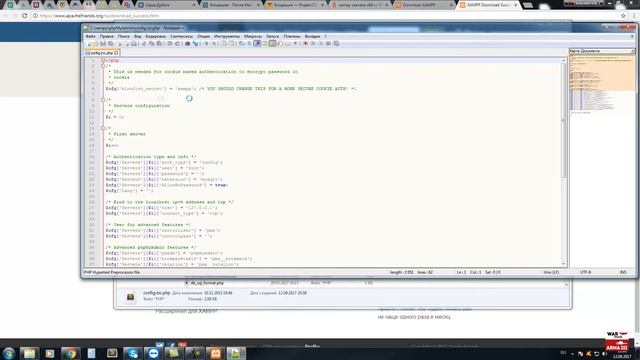Open the Windows Start button

click(x=9, y=353)
